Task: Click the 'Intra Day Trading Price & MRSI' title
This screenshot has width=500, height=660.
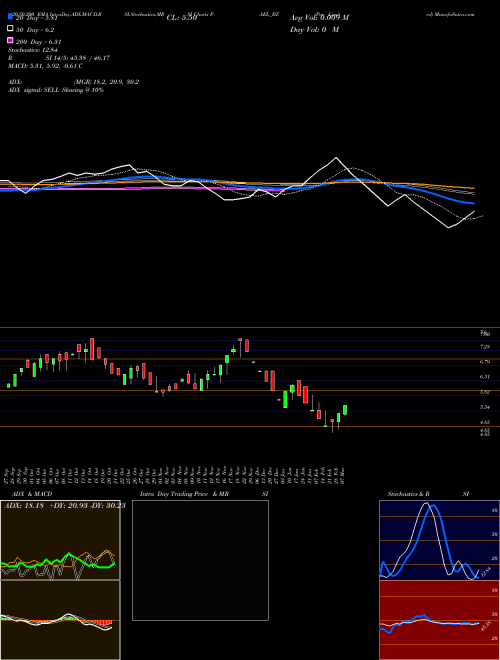Action: coord(204,494)
